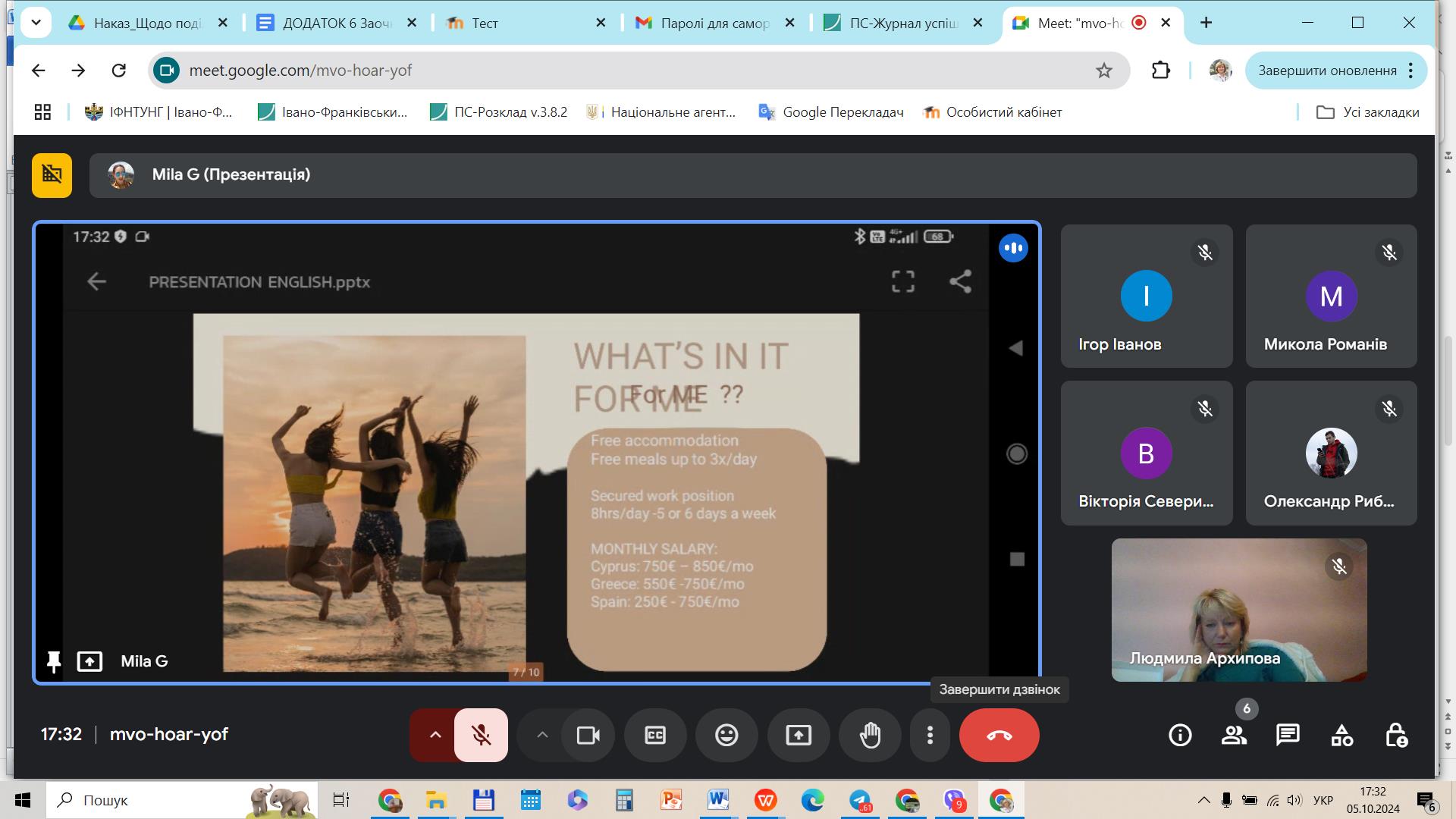The width and height of the screenshot is (1456, 819).
Task: Turn on closed captions
Action: pyautogui.click(x=655, y=735)
